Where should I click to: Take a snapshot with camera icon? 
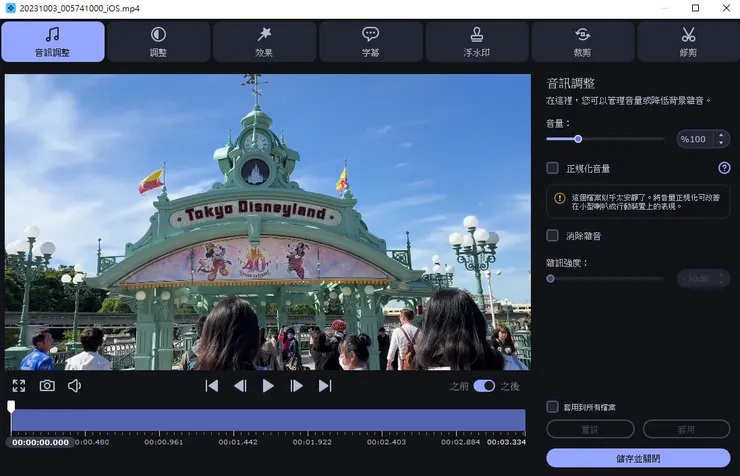click(x=47, y=386)
